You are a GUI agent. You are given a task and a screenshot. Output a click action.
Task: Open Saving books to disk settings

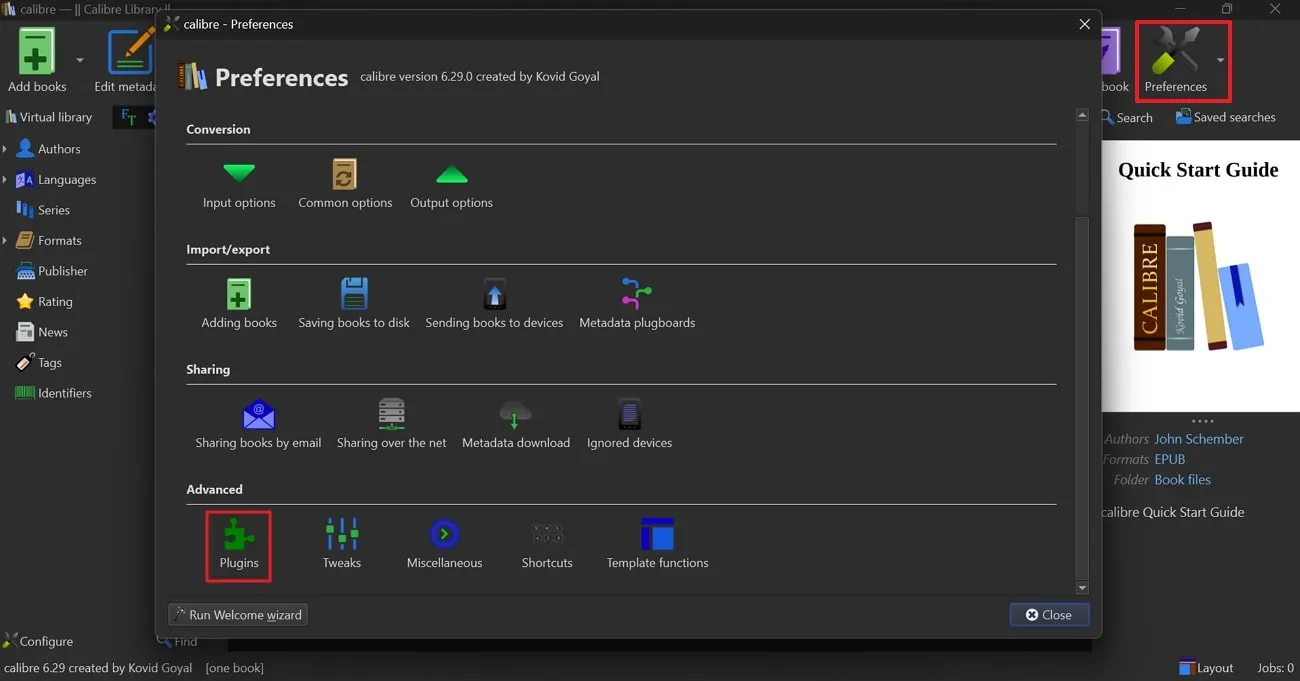pos(354,304)
